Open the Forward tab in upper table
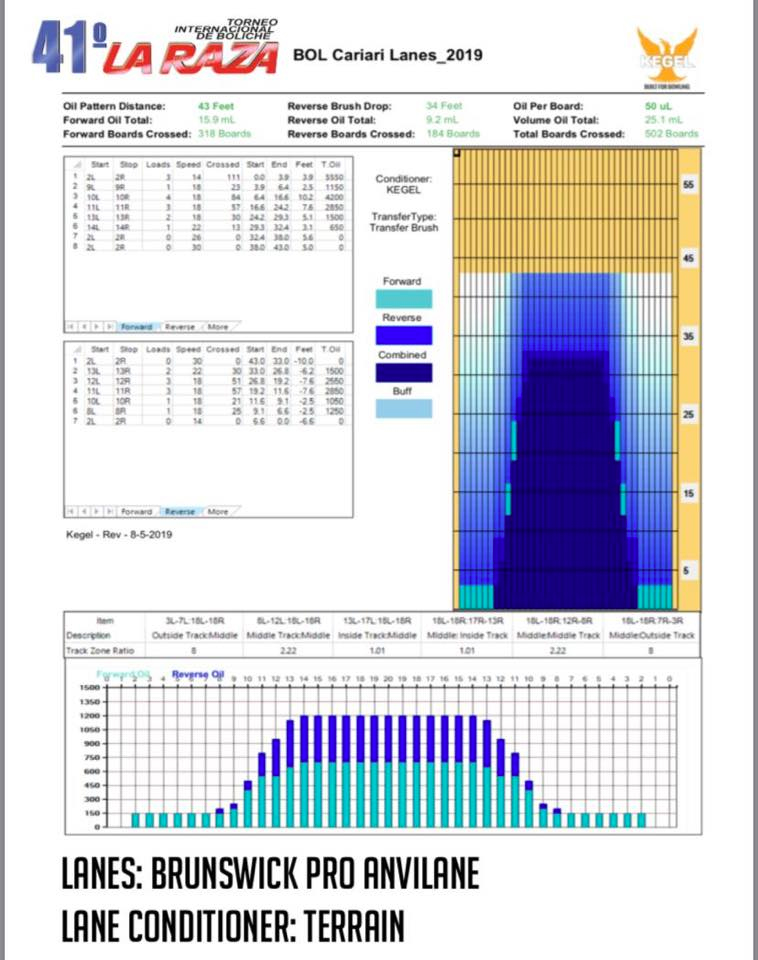This screenshot has width=758, height=960. tap(137, 327)
